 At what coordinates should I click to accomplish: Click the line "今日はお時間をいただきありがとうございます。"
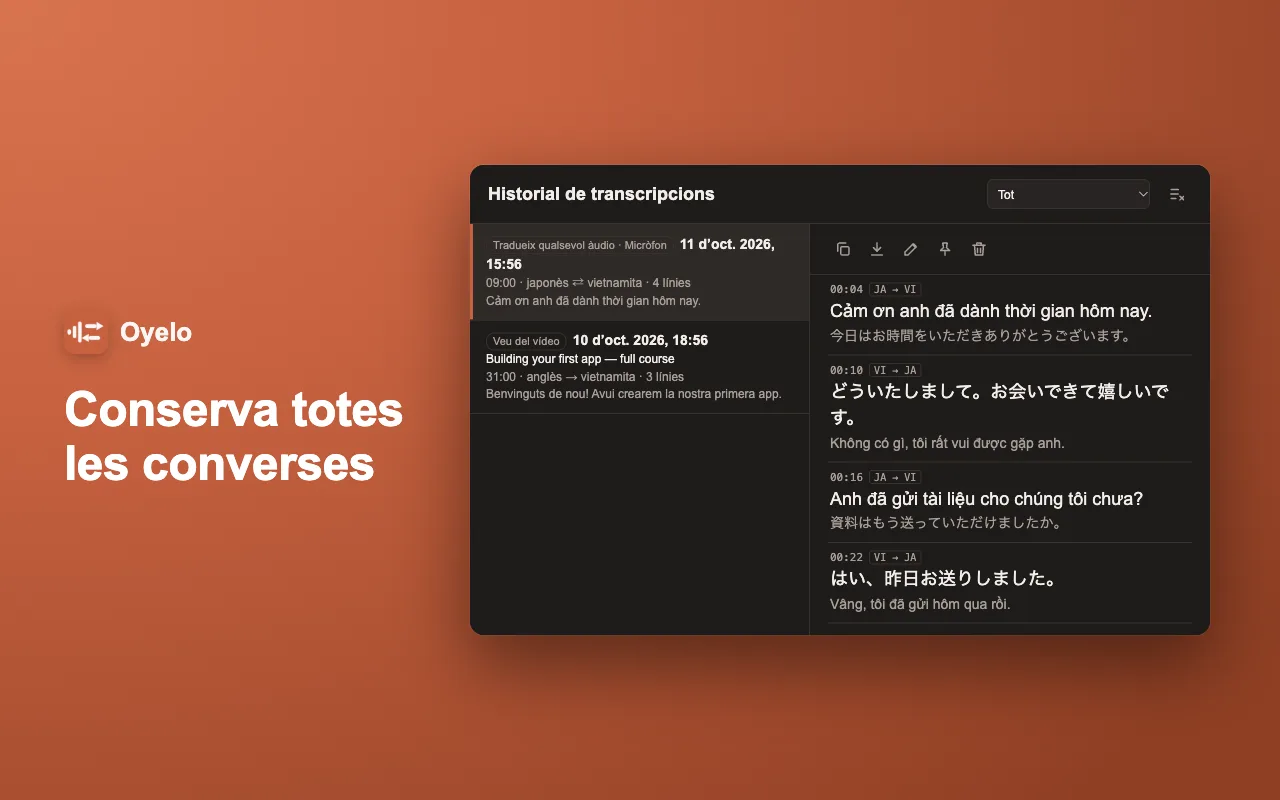[x=980, y=336]
